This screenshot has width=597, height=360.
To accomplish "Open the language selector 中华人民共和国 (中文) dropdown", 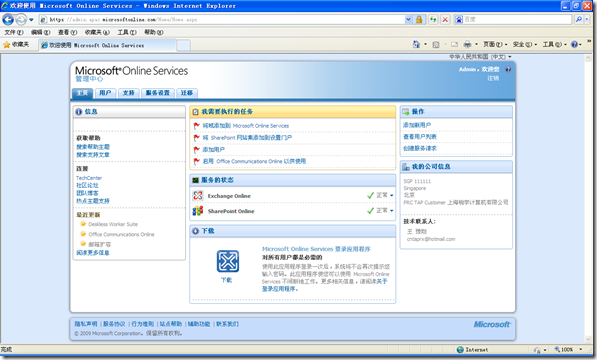I will 480,57.
